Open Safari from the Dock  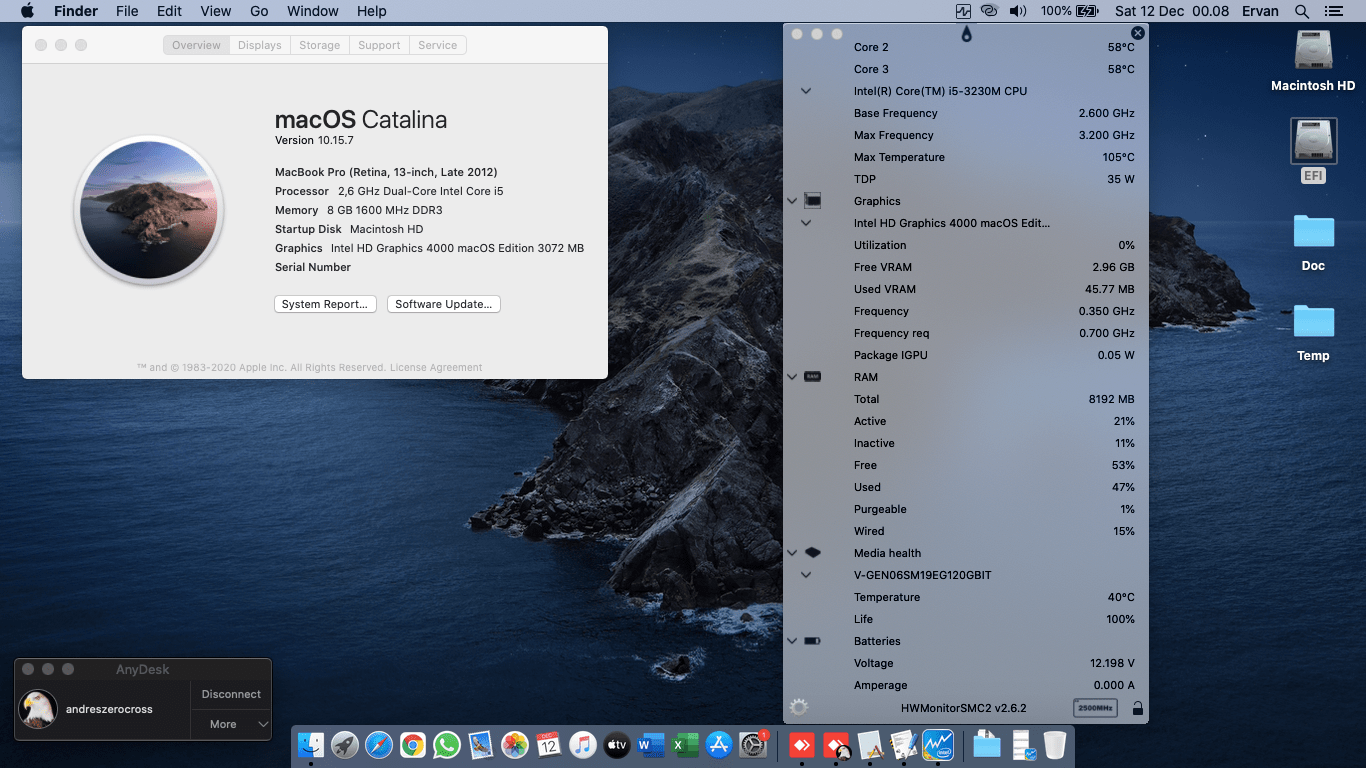[381, 745]
